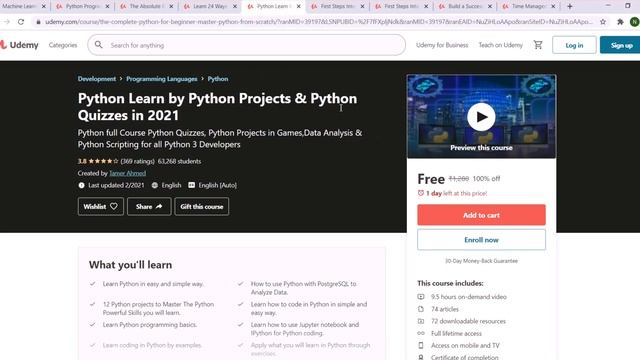Switch to 'The Absolute' tab

[x=146, y=7]
